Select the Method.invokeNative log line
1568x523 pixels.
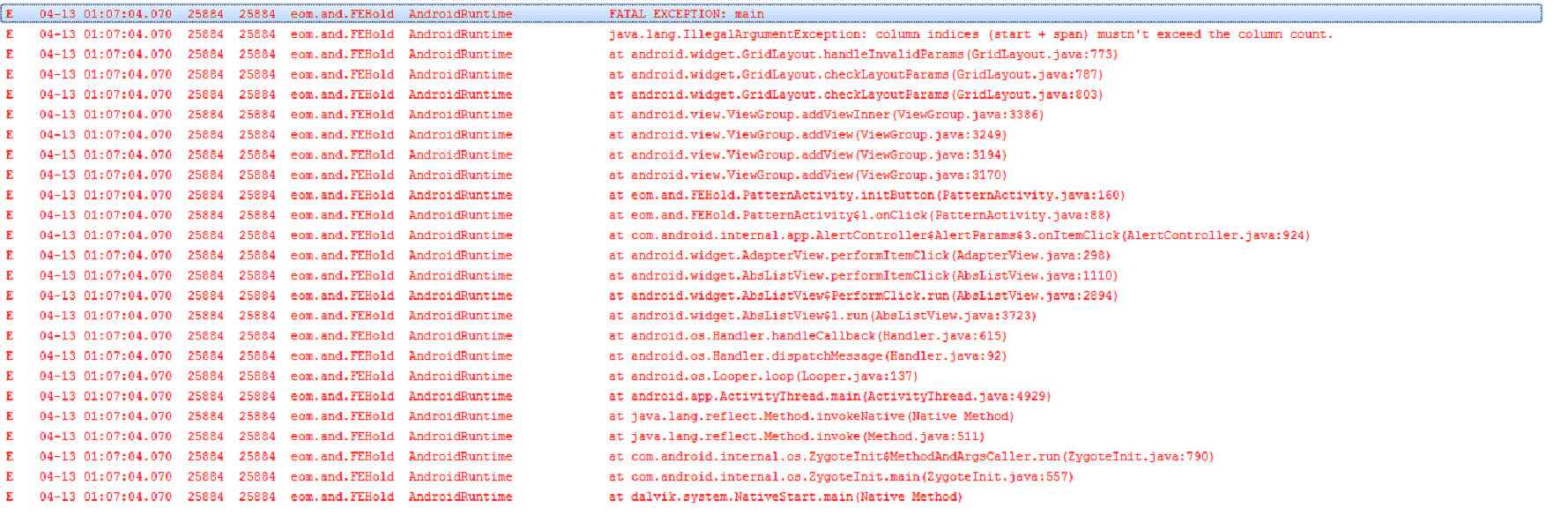pyautogui.click(x=810, y=416)
